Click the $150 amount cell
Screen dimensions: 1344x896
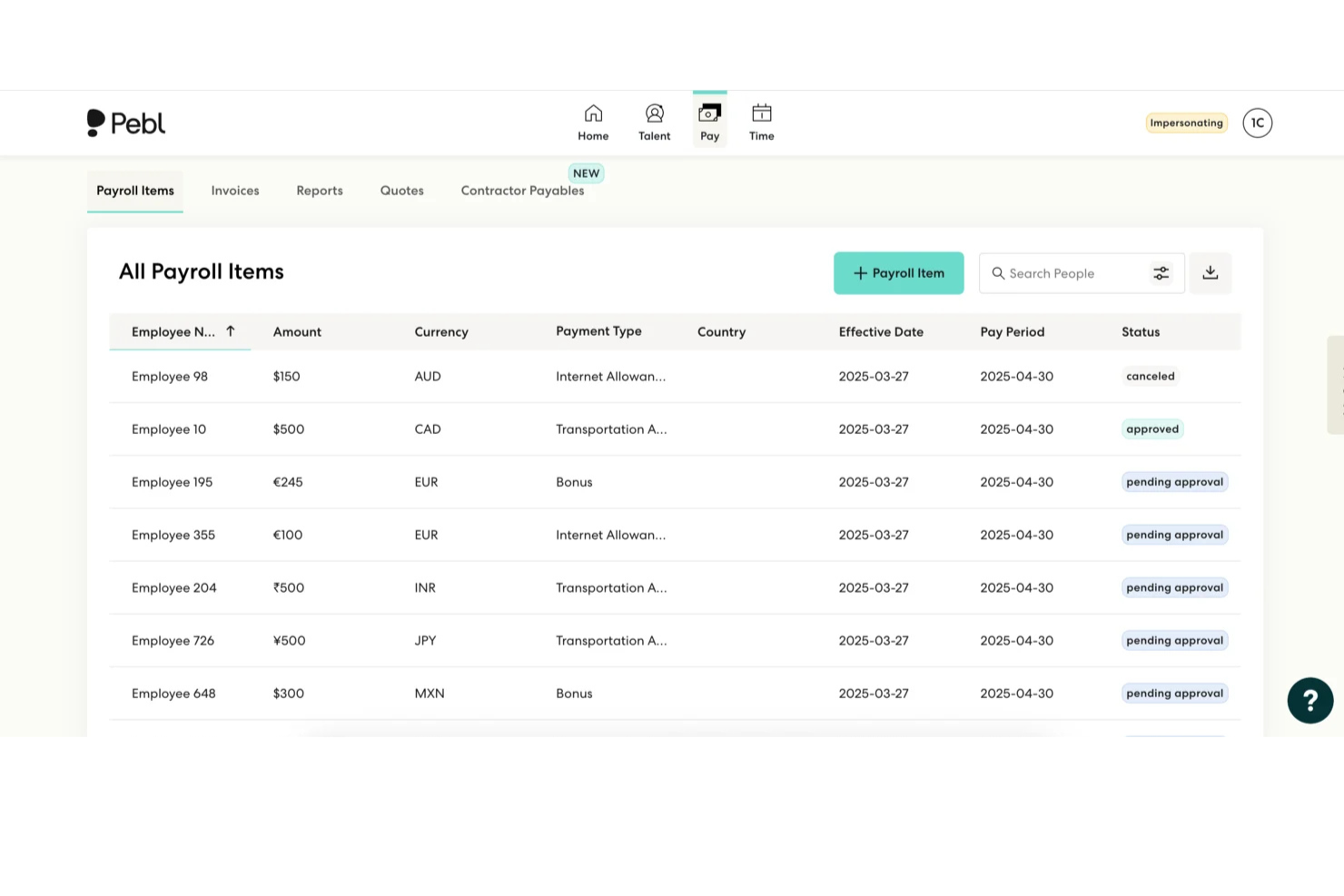(x=286, y=376)
